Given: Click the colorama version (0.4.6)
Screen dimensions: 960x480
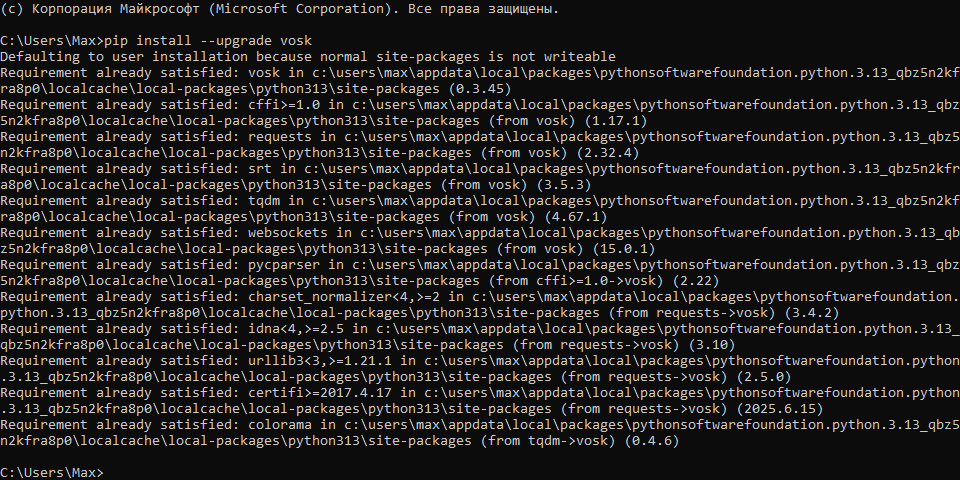Looking at the screenshot, I should 649,440.
